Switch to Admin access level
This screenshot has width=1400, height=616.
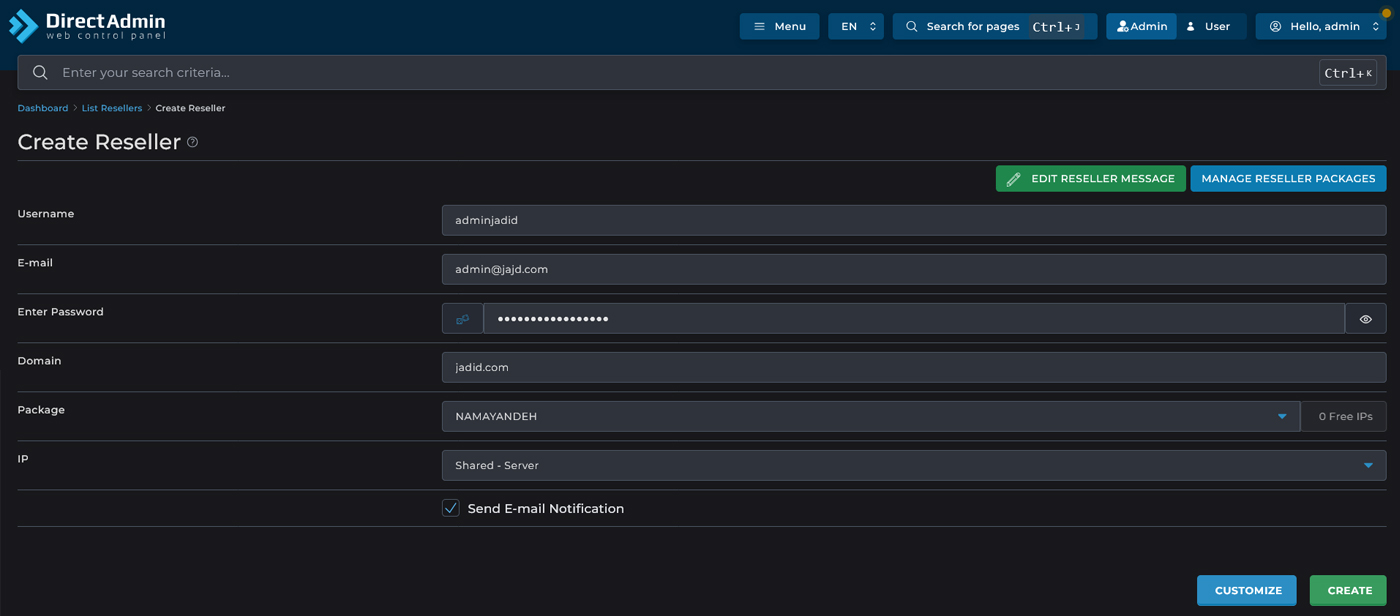[1141, 27]
